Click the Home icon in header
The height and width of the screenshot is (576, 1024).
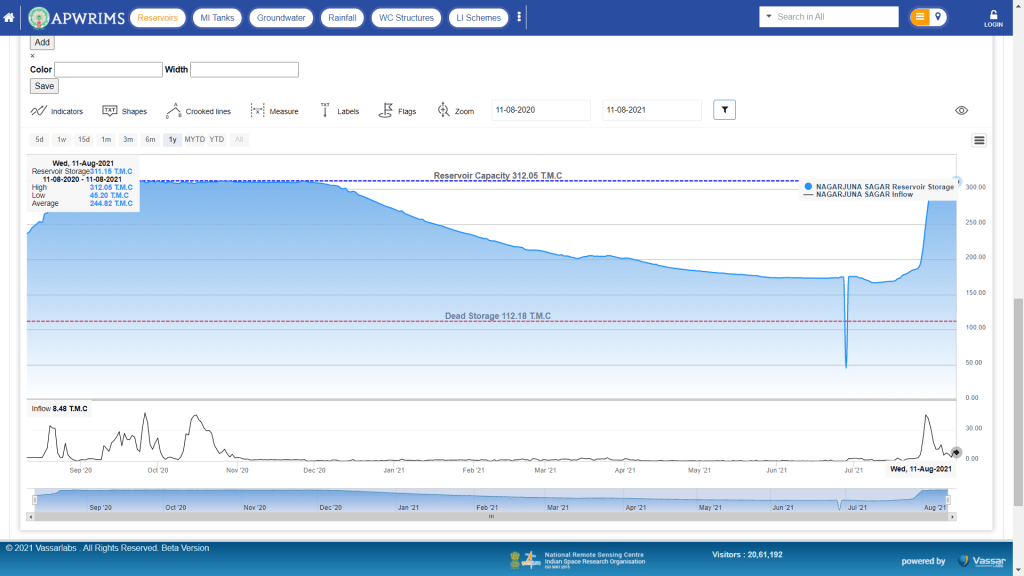coord(9,18)
